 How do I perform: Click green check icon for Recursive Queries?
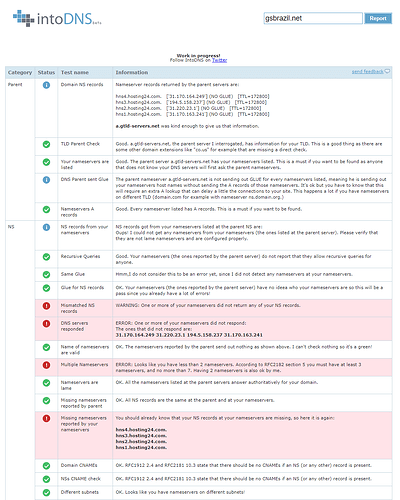[46, 257]
